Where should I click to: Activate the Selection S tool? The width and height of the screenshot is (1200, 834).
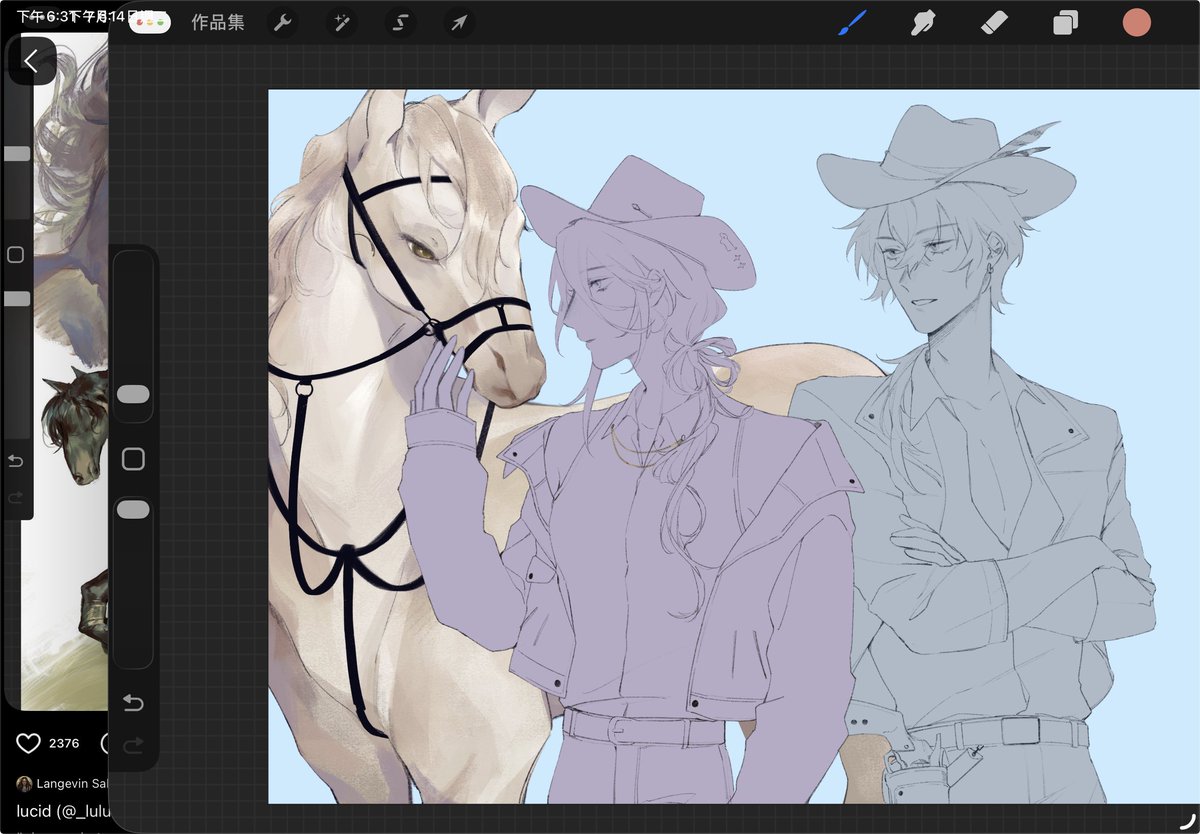pyautogui.click(x=401, y=23)
